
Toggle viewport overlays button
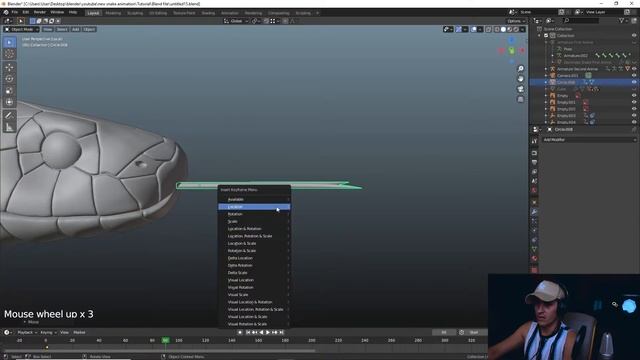(x=473, y=29)
